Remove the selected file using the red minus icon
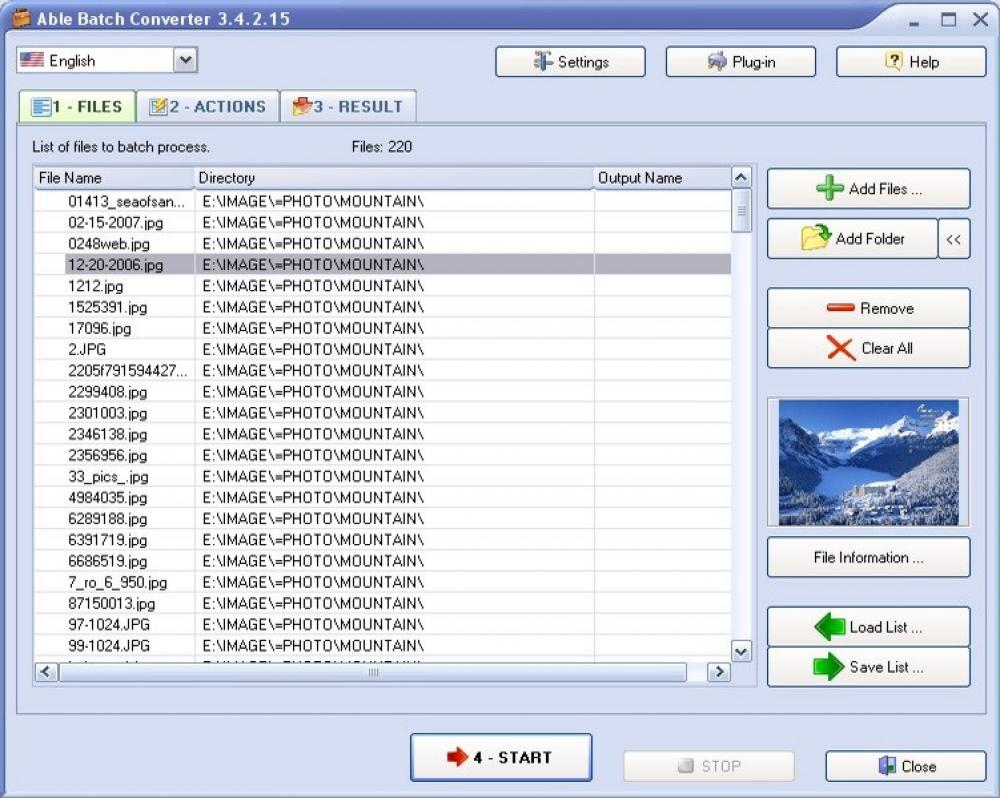This screenshot has width=1000, height=798. coord(867,308)
